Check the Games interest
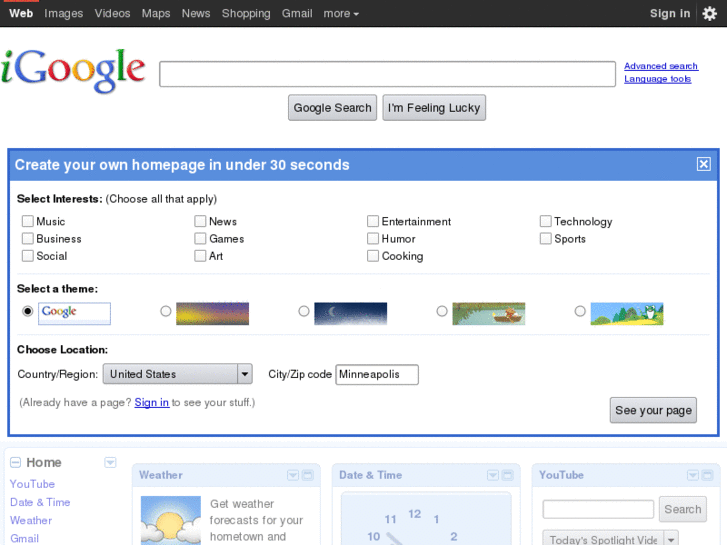The height and width of the screenshot is (545, 727). 200,238
